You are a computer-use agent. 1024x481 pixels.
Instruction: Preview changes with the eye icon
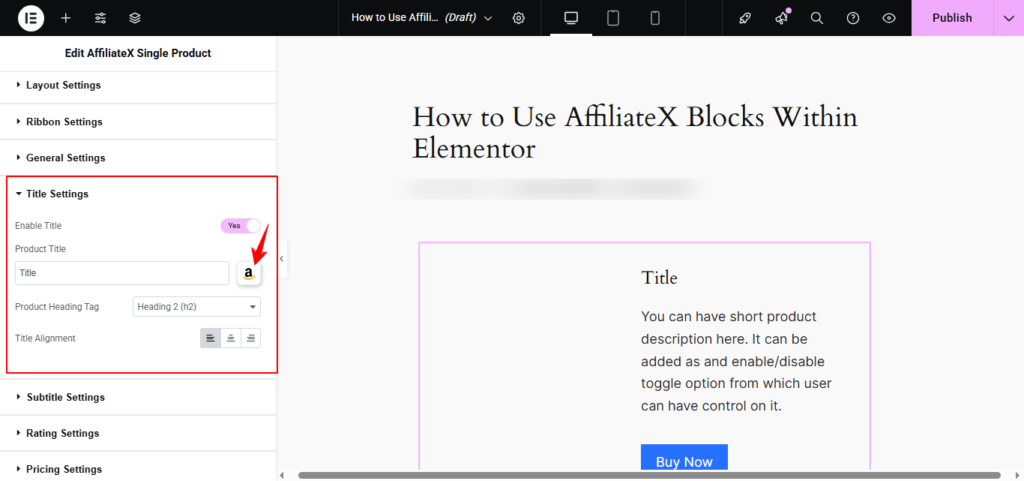click(x=889, y=18)
